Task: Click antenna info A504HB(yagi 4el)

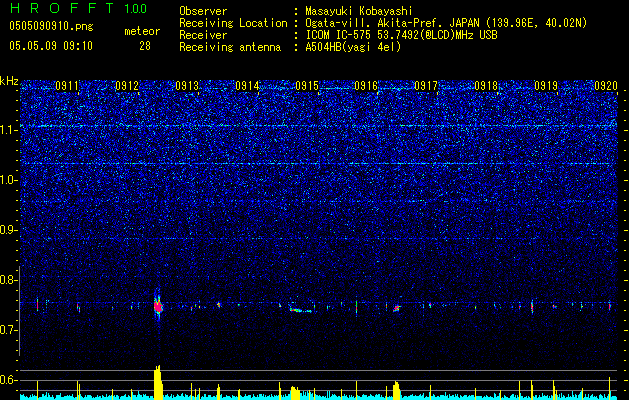Action: click(353, 47)
